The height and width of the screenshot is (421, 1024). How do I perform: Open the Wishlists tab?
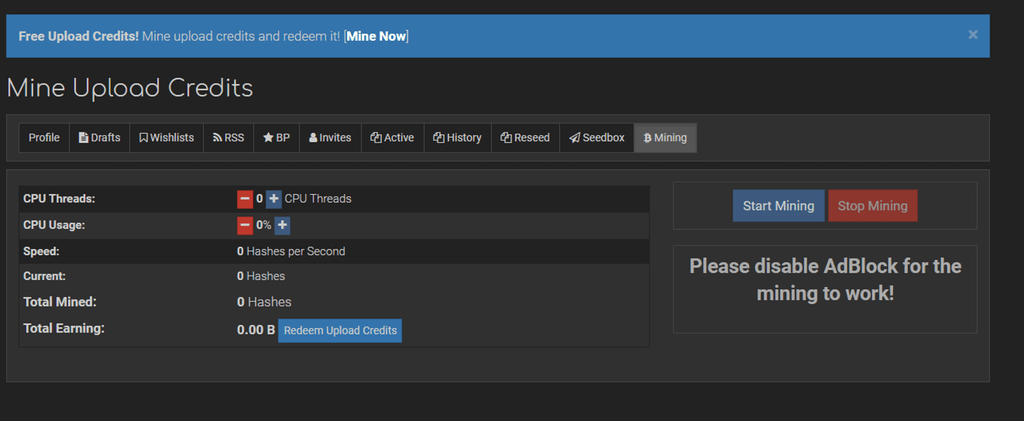[167, 138]
